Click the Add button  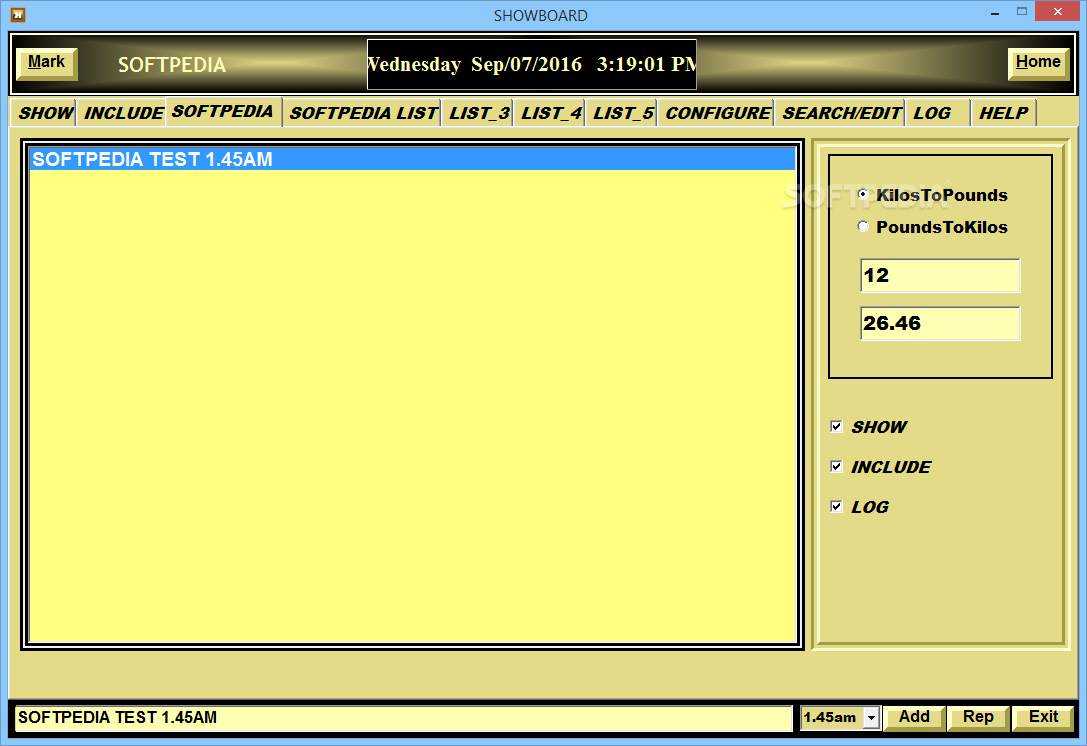914,718
